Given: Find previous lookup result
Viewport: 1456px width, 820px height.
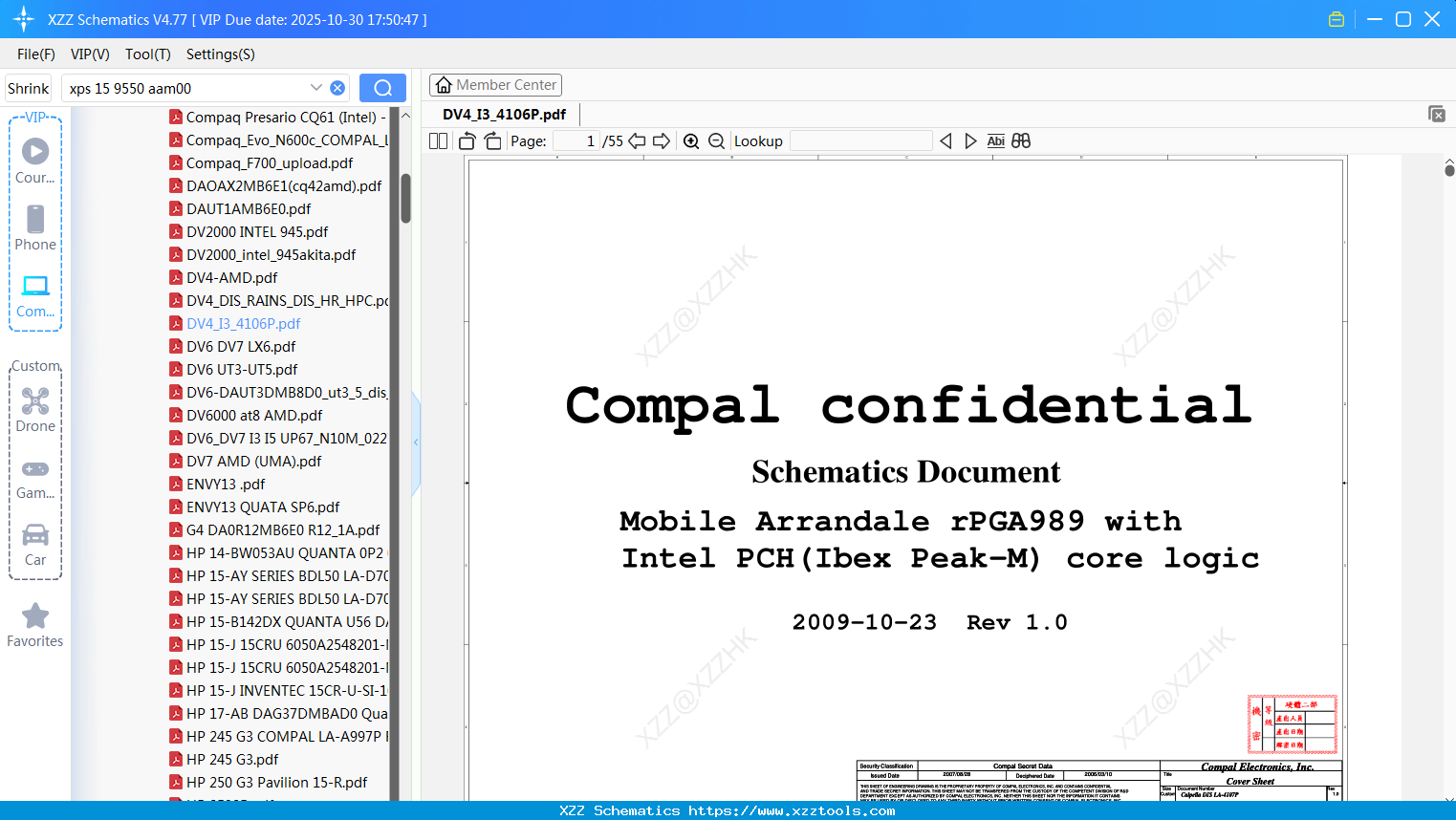Looking at the screenshot, I should [x=945, y=140].
